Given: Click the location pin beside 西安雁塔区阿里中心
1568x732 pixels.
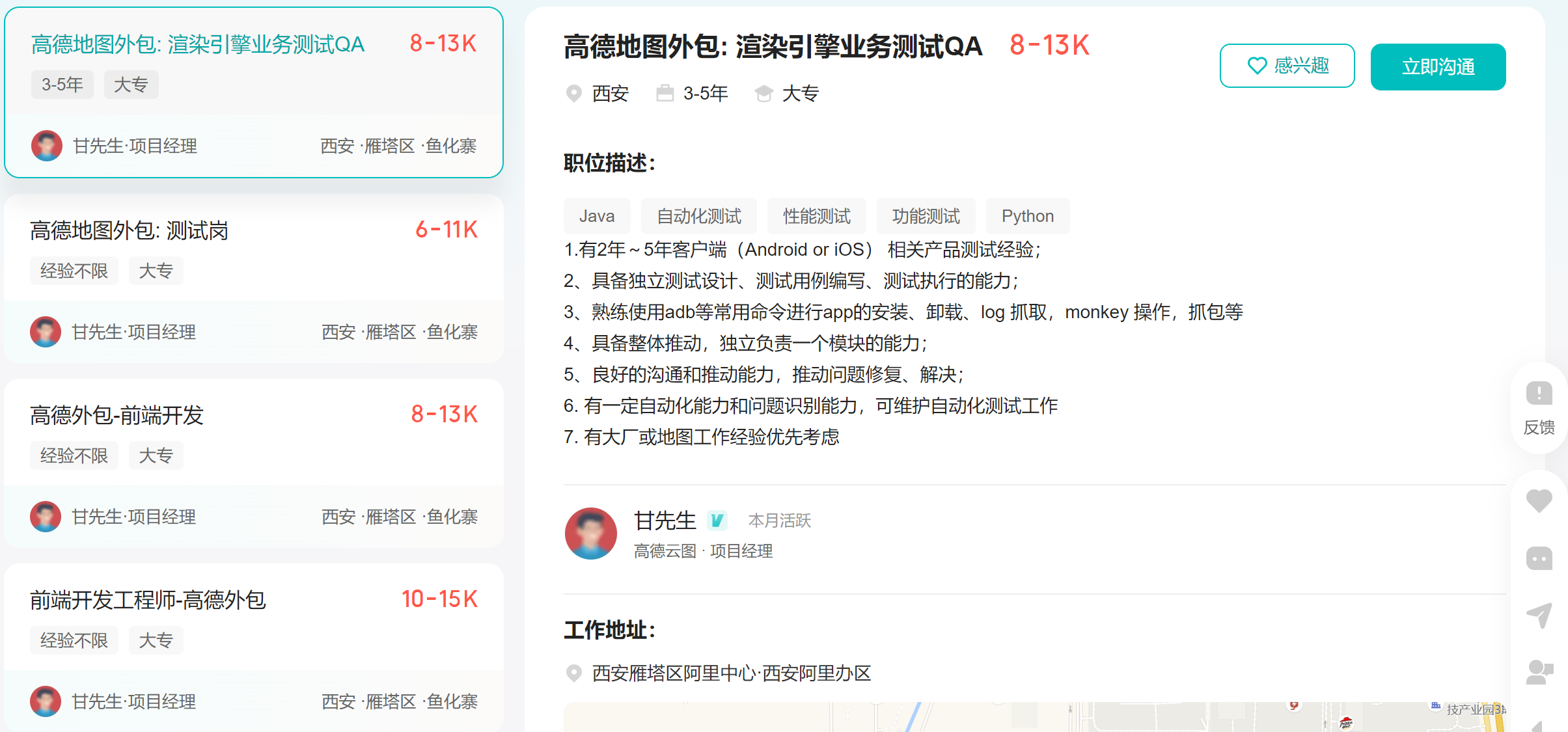Looking at the screenshot, I should tap(573, 673).
